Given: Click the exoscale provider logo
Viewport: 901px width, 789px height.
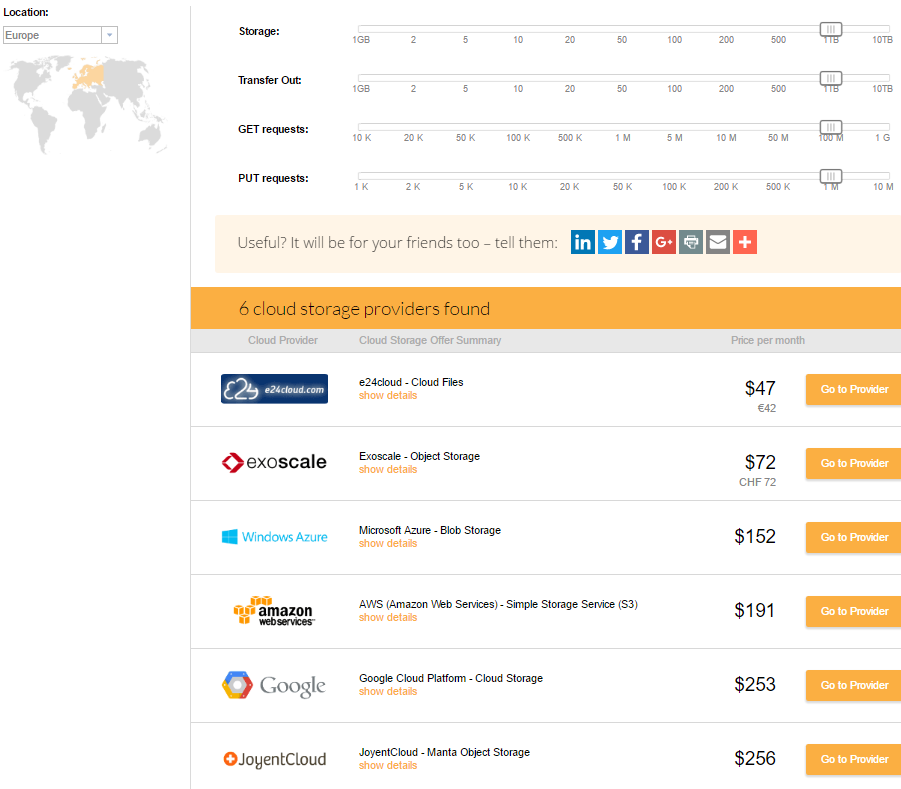Looking at the screenshot, I should click(274, 462).
